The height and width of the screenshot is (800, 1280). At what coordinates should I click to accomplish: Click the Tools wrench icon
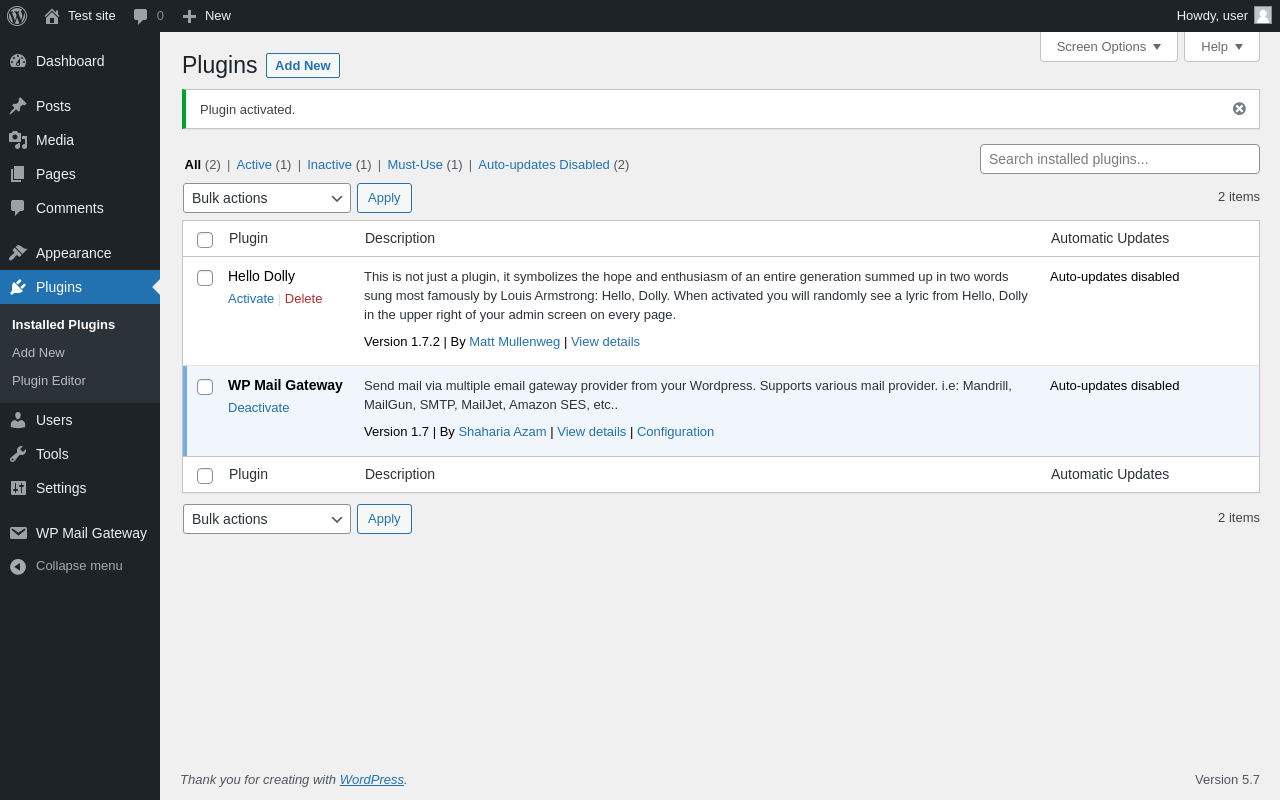pos(18,454)
